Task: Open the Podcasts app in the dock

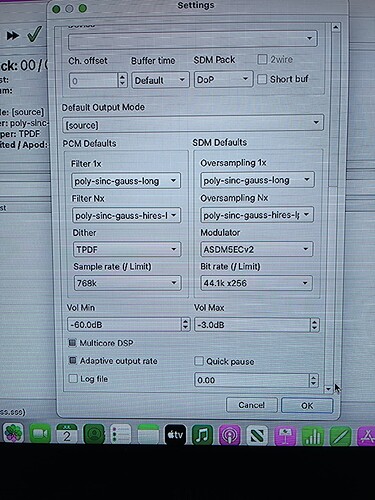Action: [230, 435]
